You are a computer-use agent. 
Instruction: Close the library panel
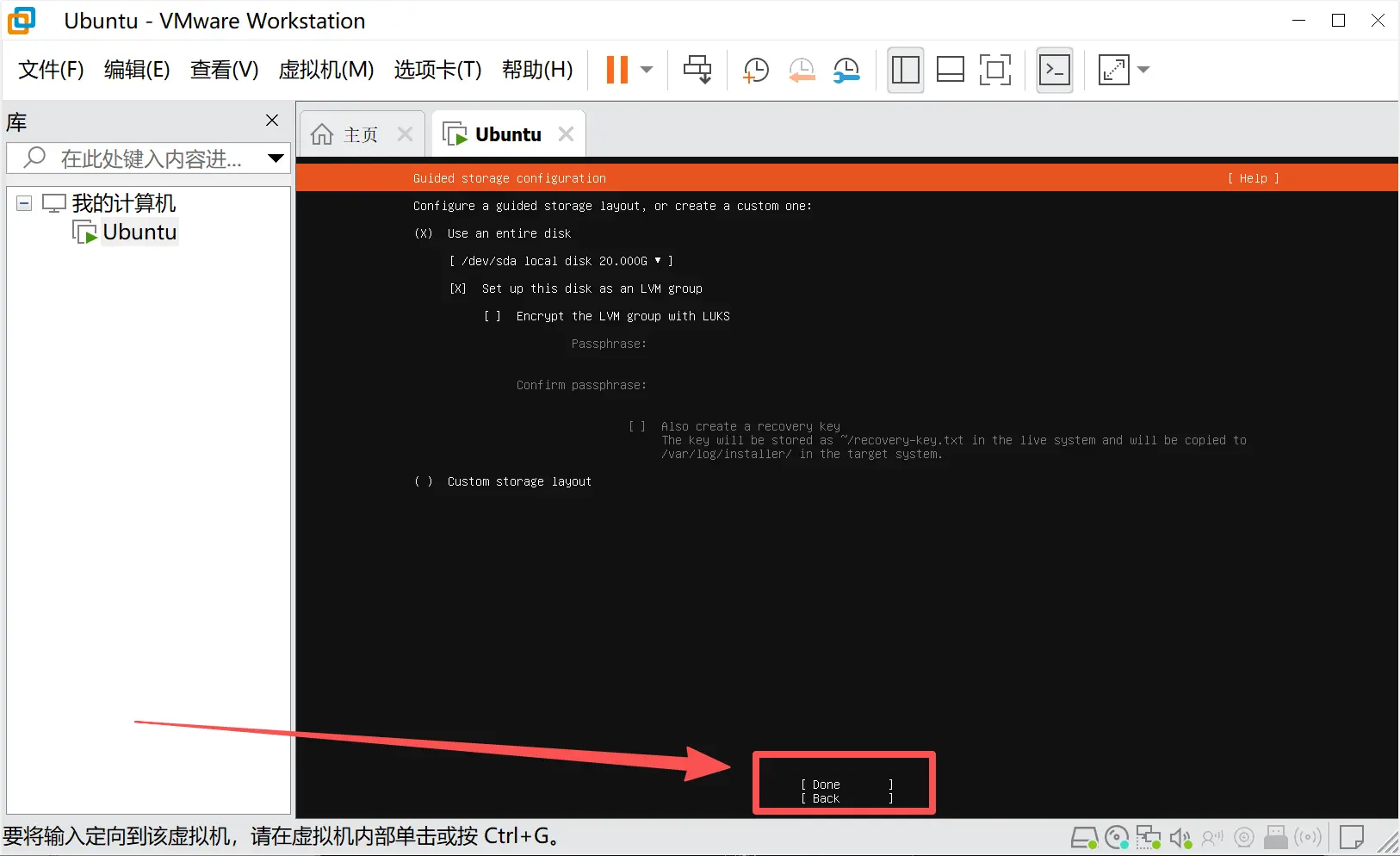(272, 121)
